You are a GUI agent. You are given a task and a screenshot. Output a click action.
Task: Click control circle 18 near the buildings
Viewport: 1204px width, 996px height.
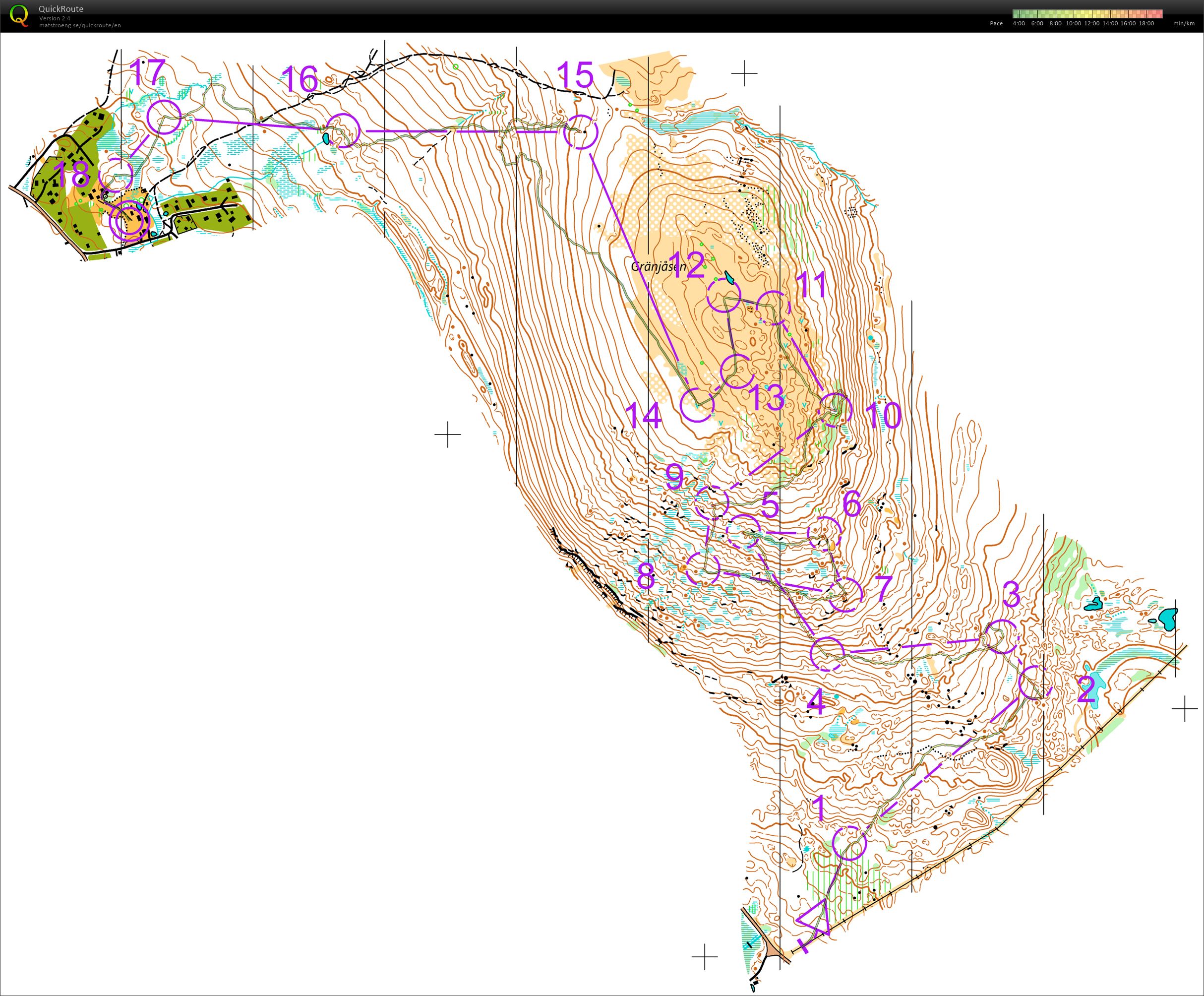pyautogui.click(x=116, y=176)
